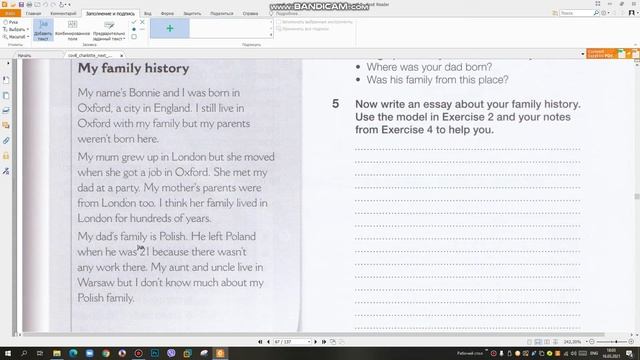Open the Pages thumbnails panel in left sidebar
Viewport: 640px width, 360px height.
[6, 96]
